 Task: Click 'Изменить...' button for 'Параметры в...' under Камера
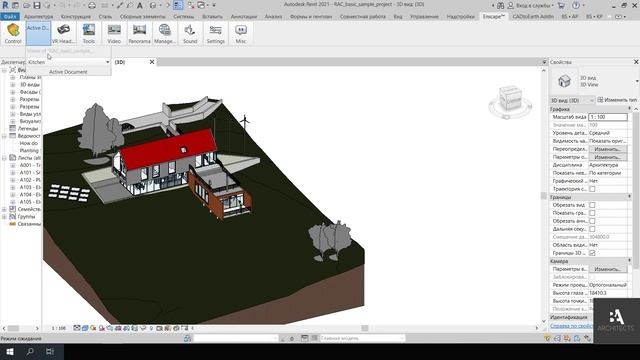pos(607,269)
